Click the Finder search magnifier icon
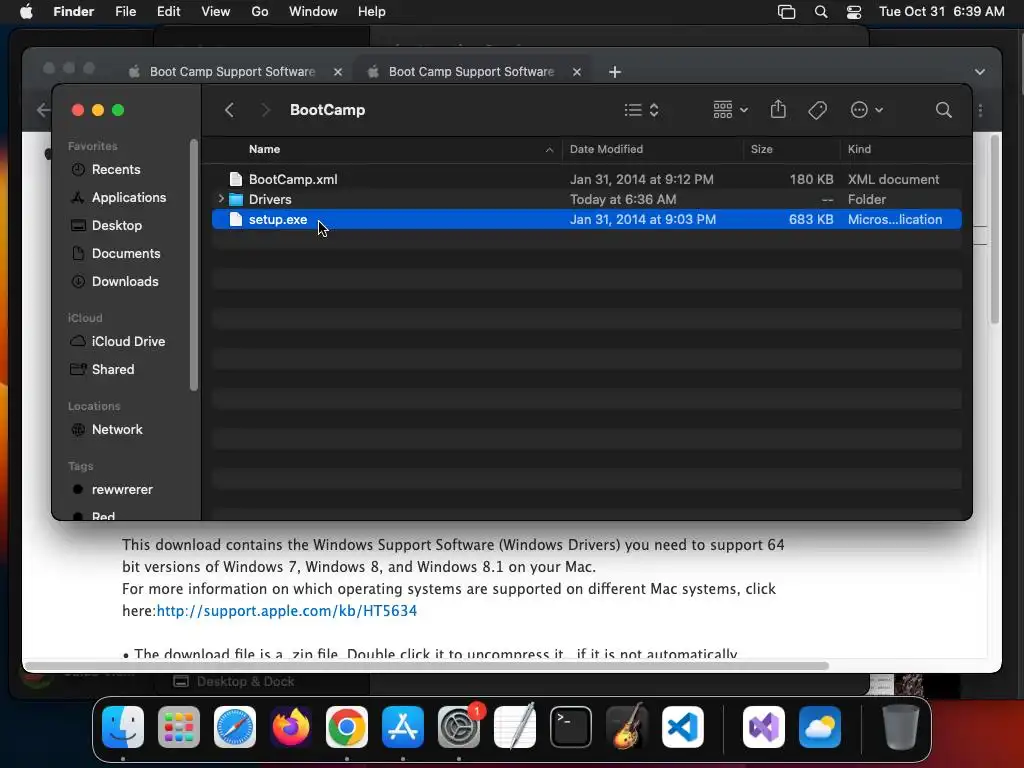The image size is (1024, 768). pos(943,110)
